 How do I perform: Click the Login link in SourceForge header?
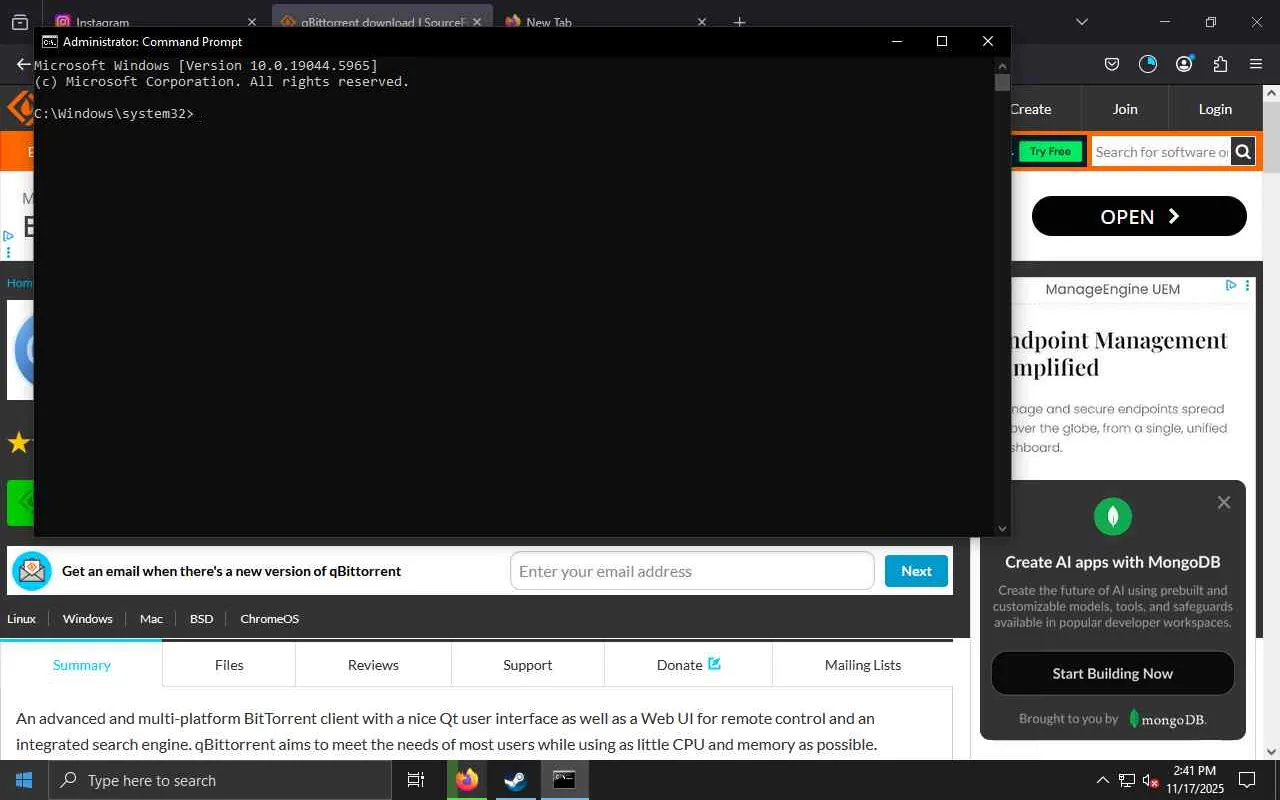(1215, 109)
